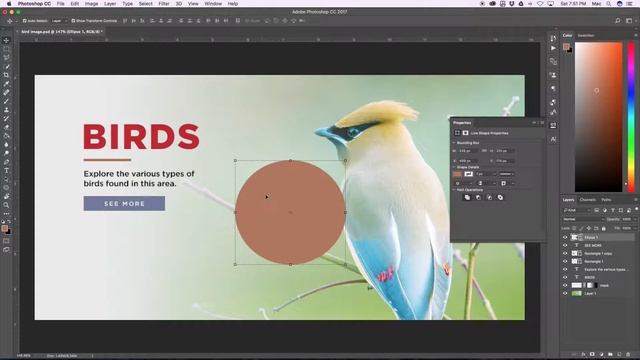
Task: Open the Actions panel play icon
Action: (x=553, y=48)
